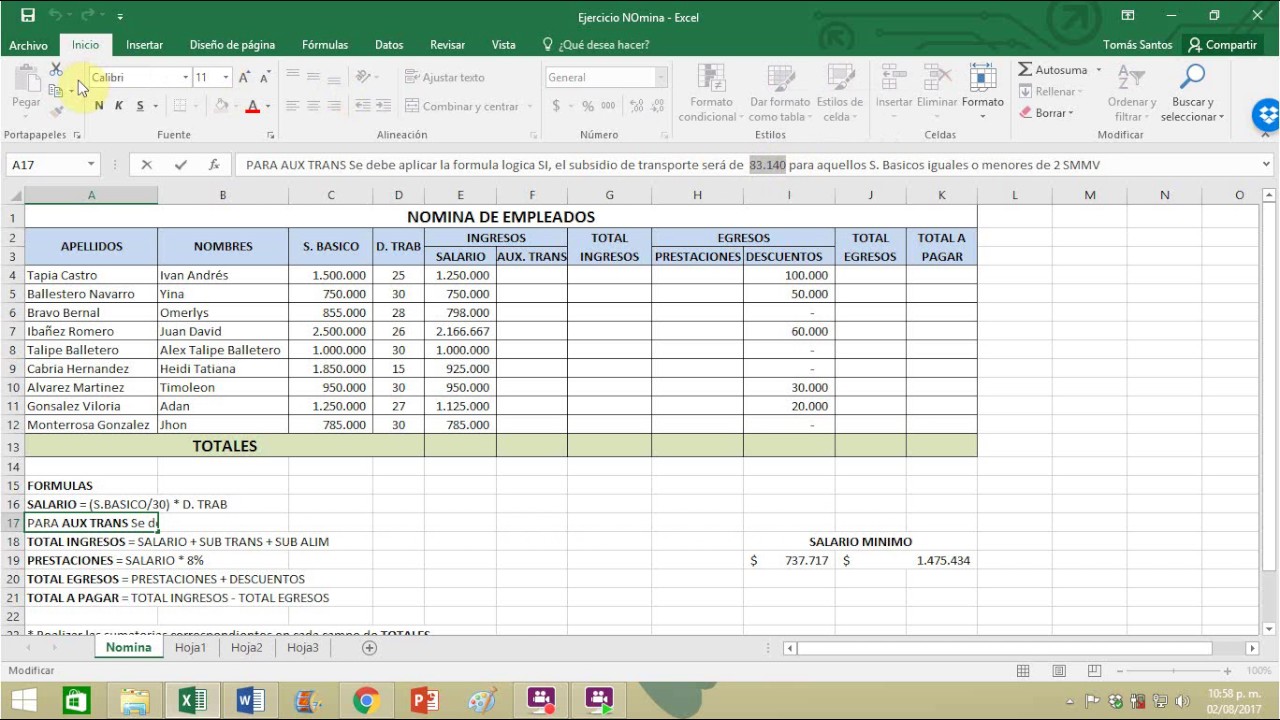This screenshot has width=1280, height=720.
Task: Toggle Underline S formatting
Action: 140,106
